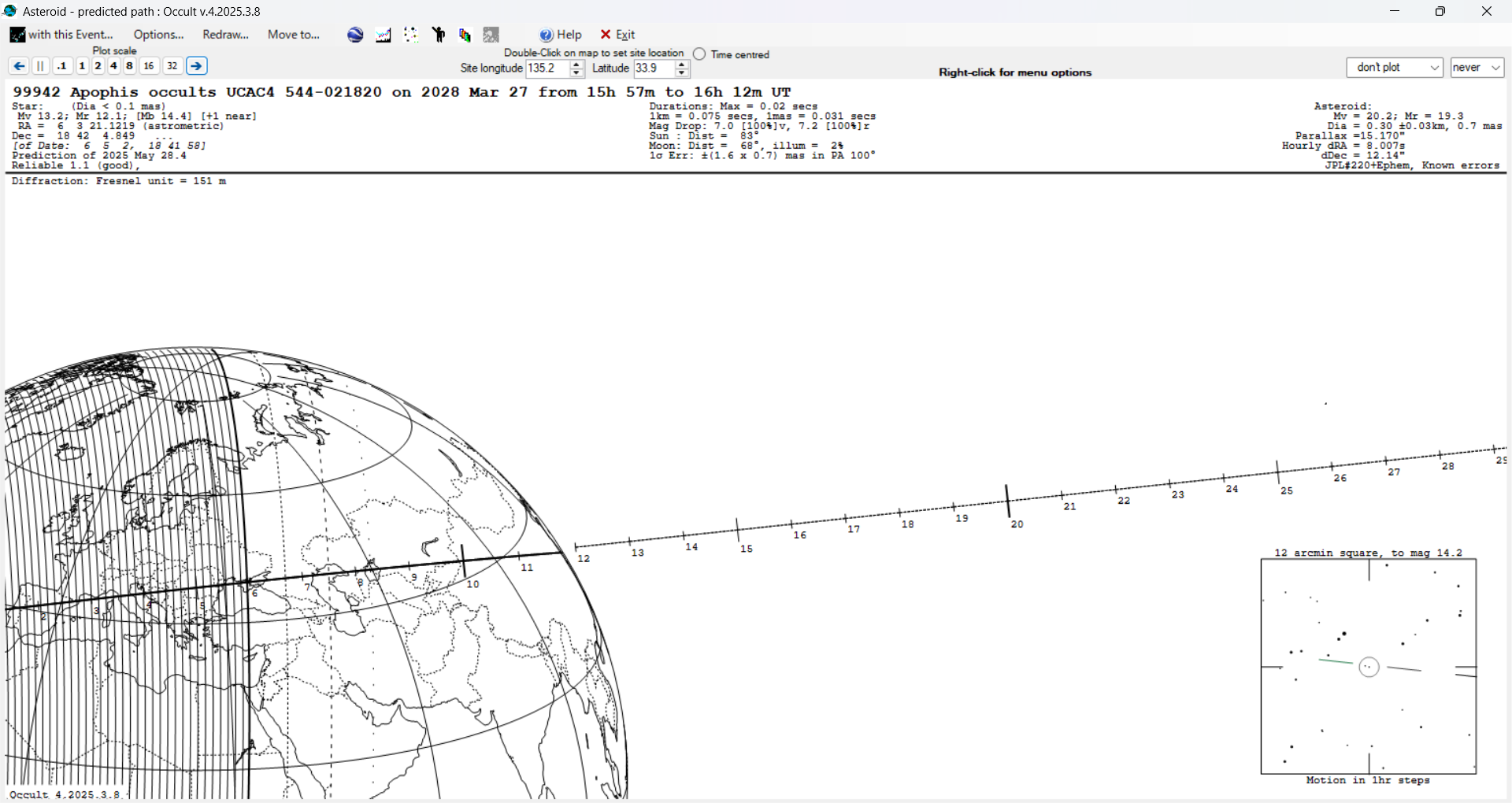Click path time marker 20 on the track

pyautogui.click(x=1008, y=501)
